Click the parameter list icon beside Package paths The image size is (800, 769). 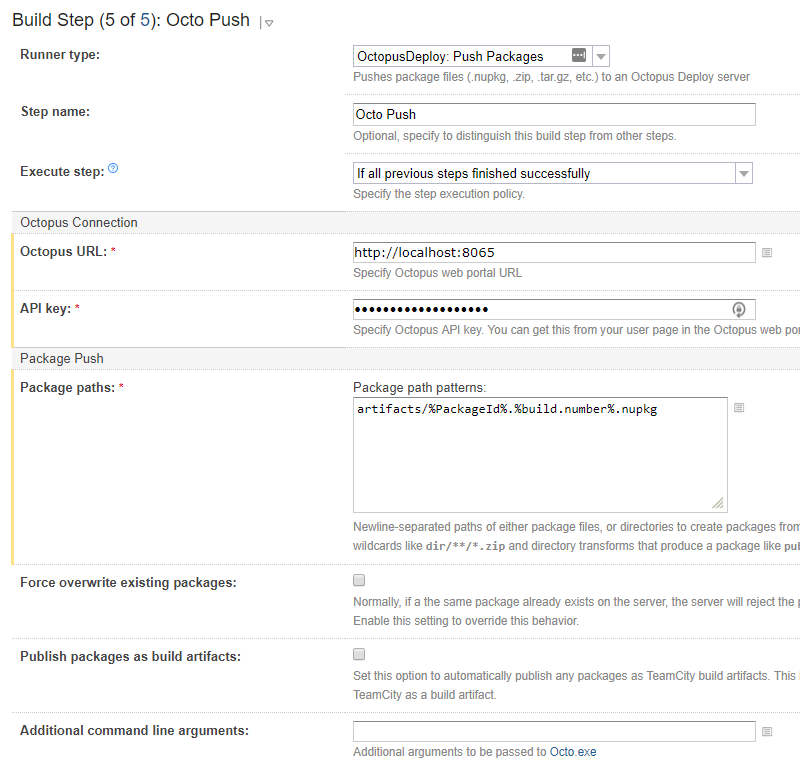click(739, 408)
